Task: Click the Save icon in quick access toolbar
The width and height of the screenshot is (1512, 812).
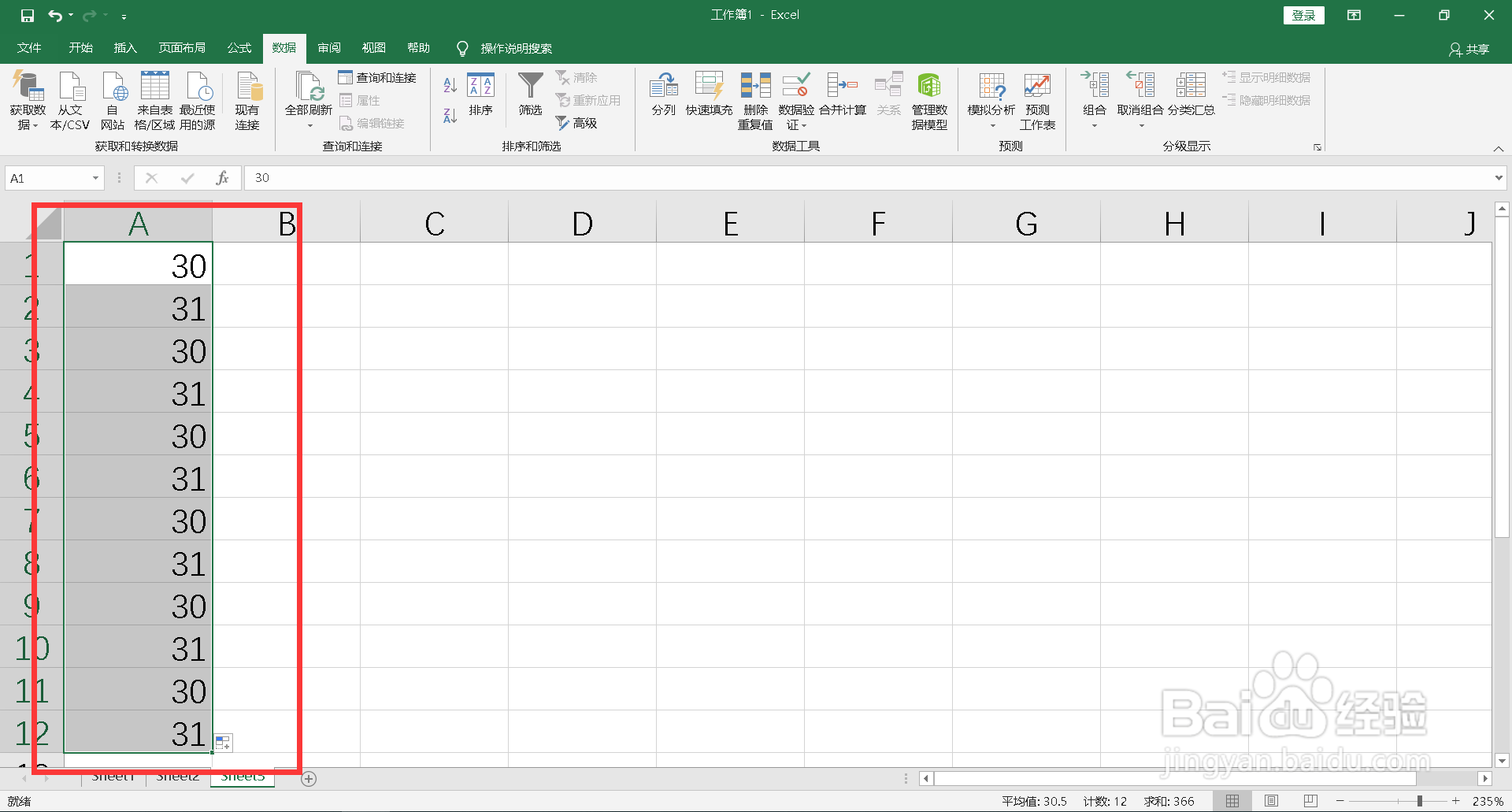Action: click(x=28, y=16)
